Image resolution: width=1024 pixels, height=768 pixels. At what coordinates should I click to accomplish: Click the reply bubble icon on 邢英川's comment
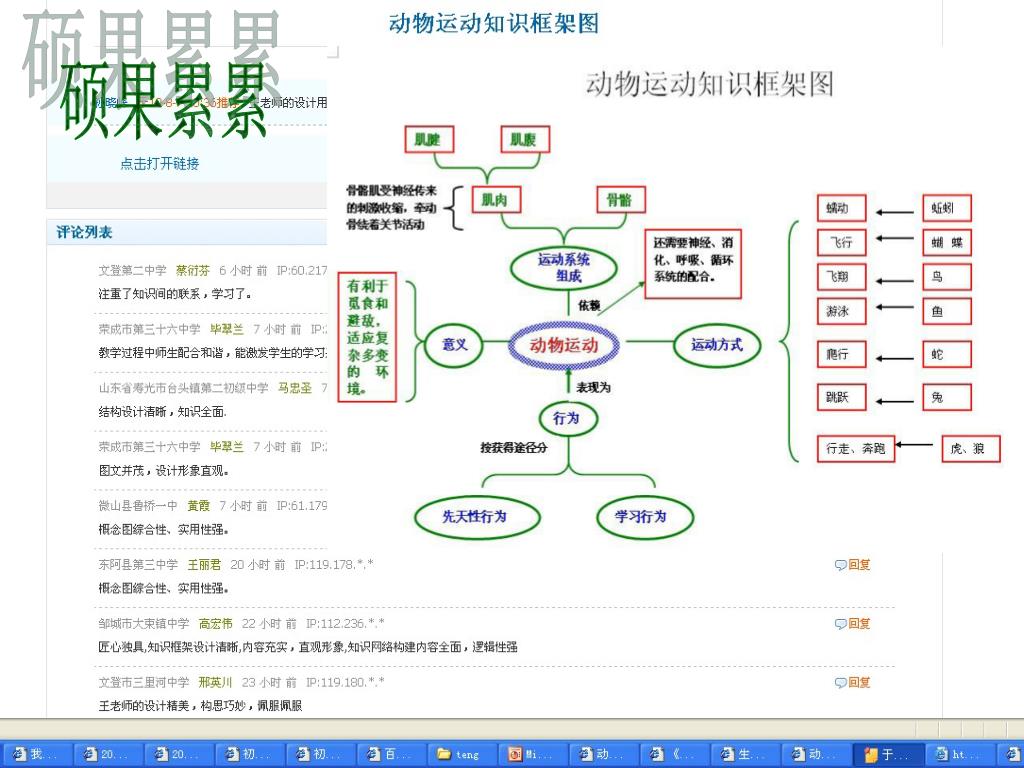point(840,682)
